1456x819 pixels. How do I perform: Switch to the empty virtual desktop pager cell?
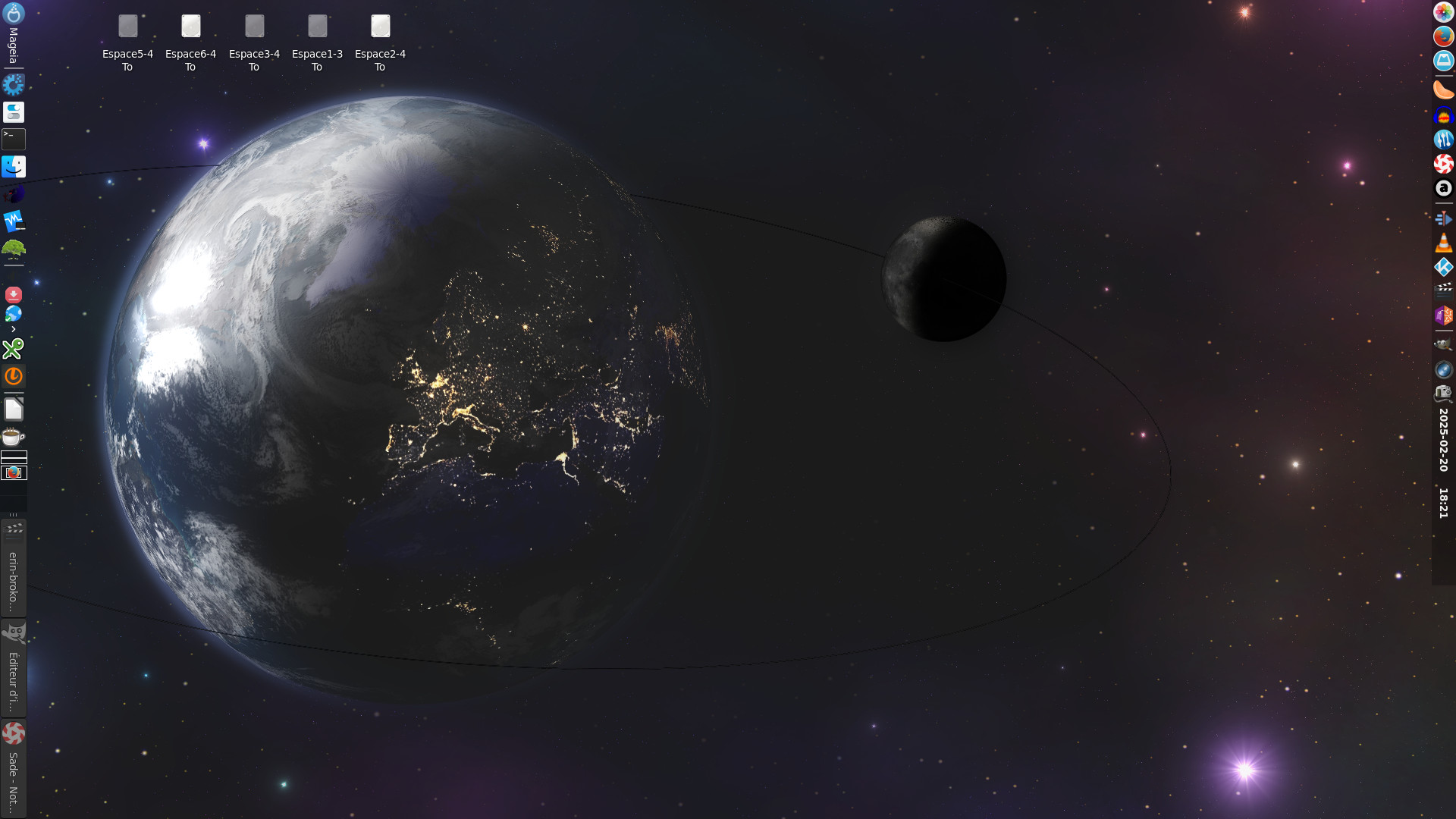[14, 457]
